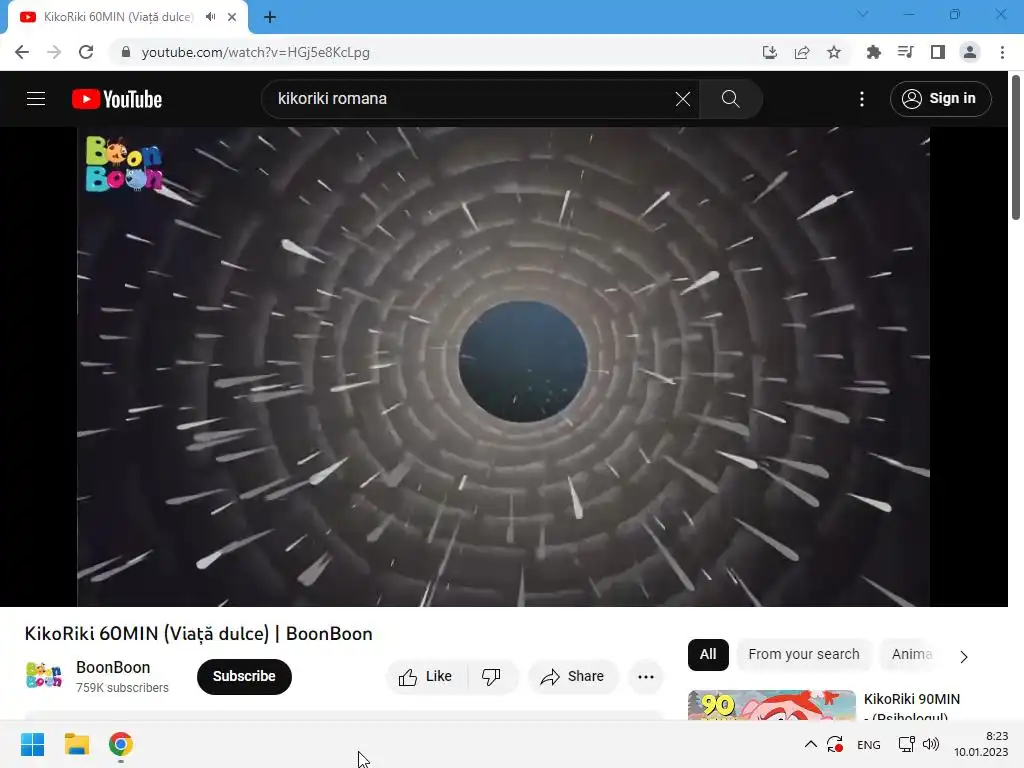
Task: Go to the YouTube home logo
Action: point(117,99)
